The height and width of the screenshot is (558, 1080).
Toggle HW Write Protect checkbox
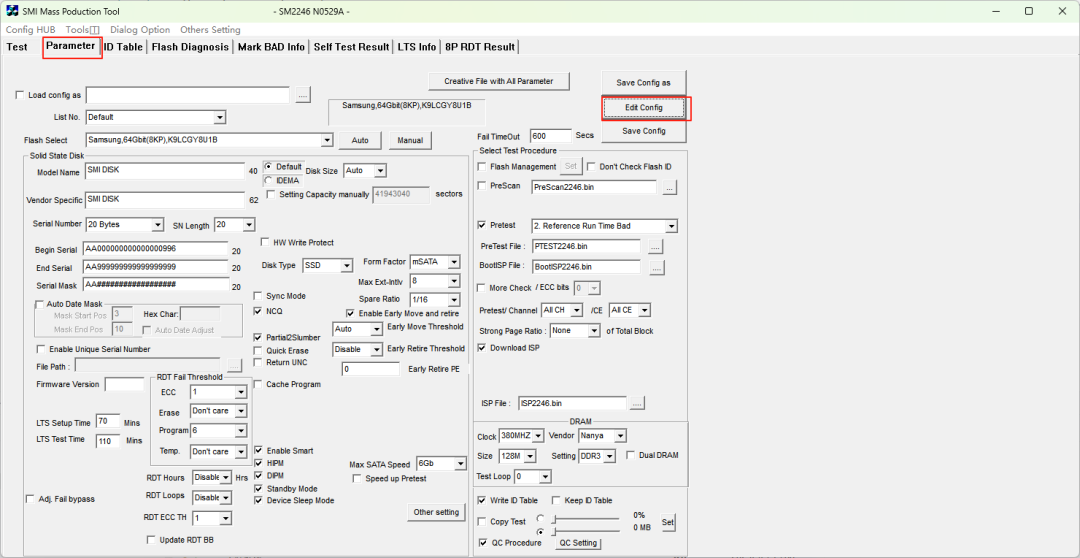265,242
